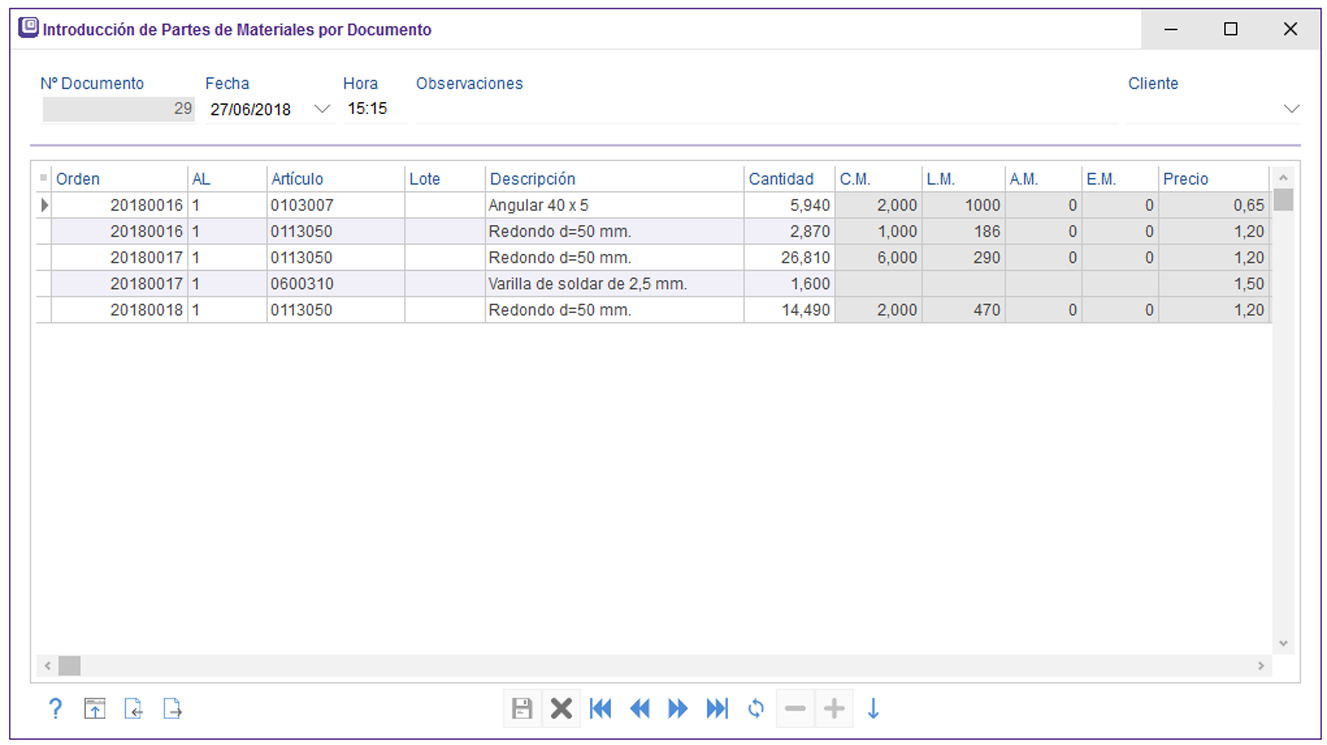
Task: Open the Fecha date picker dropdown
Action: 322,109
